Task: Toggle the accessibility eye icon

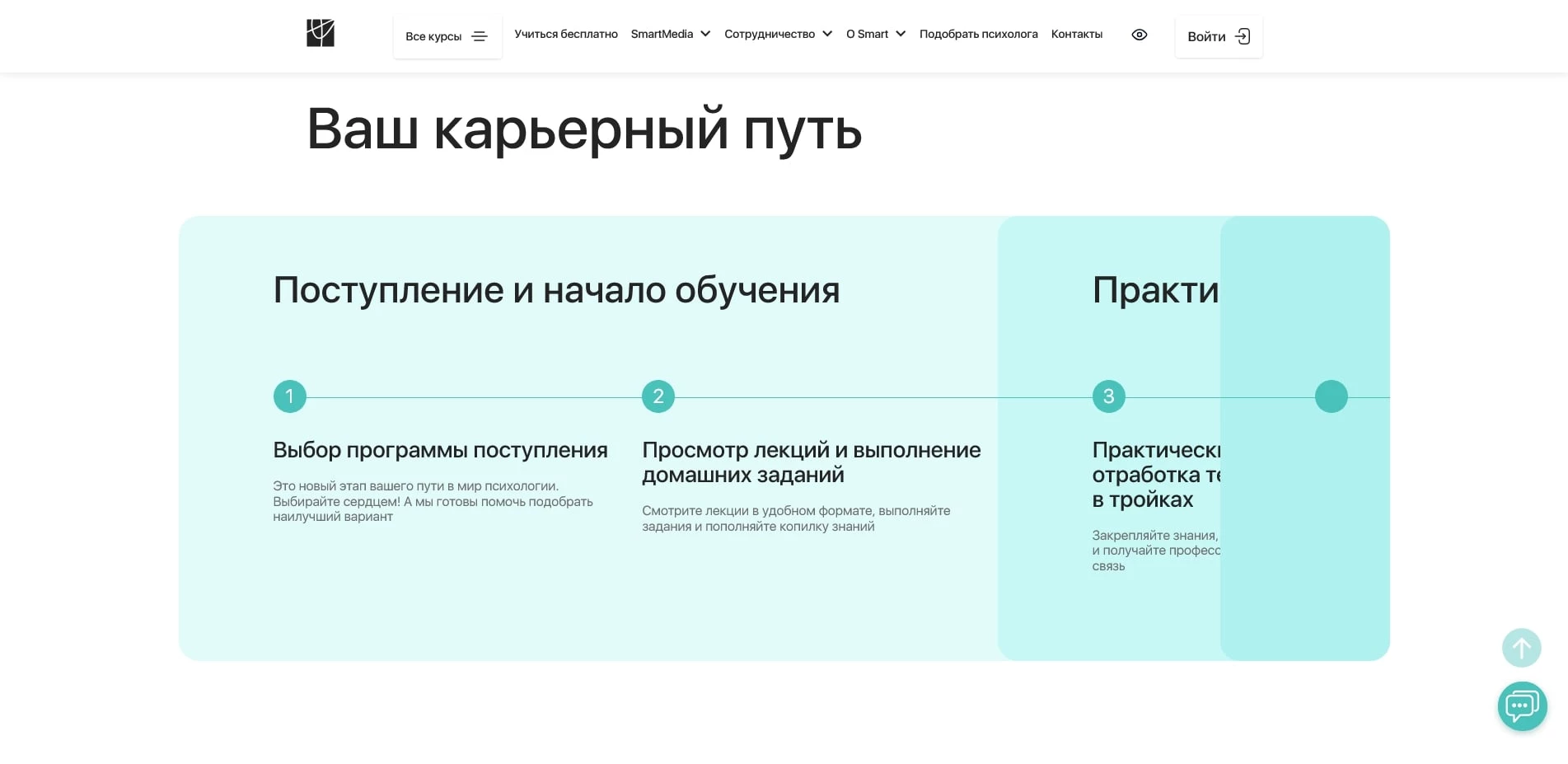Action: [1139, 35]
